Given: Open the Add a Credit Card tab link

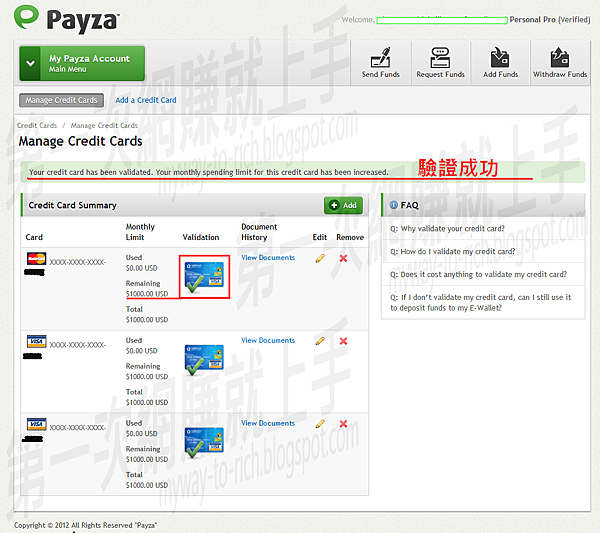Looking at the screenshot, I should tap(146, 100).
